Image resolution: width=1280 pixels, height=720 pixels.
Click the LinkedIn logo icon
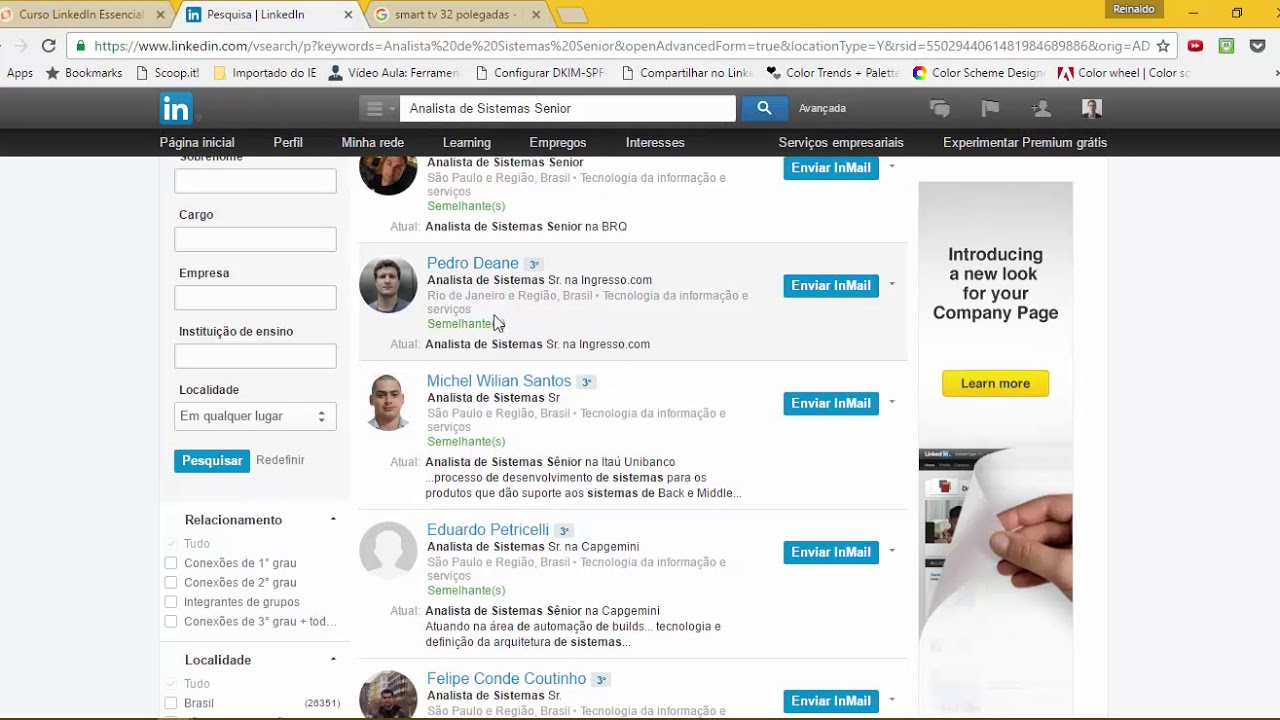(176, 108)
